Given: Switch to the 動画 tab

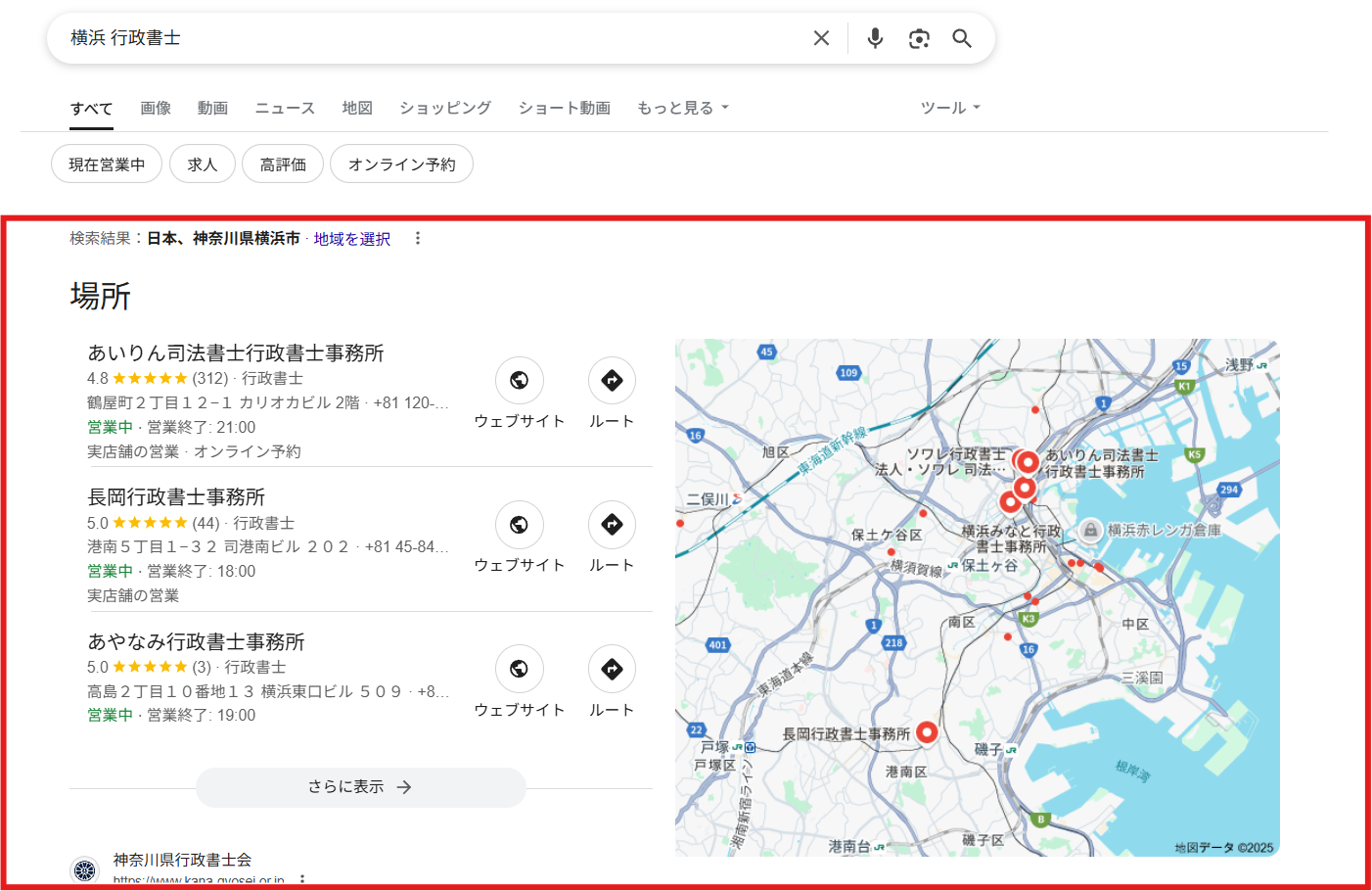Looking at the screenshot, I should click(x=212, y=108).
